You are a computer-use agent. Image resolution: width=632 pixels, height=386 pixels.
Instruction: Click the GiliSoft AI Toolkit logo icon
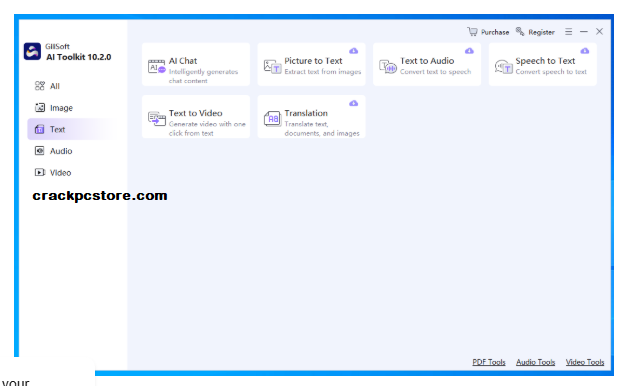(x=32, y=52)
